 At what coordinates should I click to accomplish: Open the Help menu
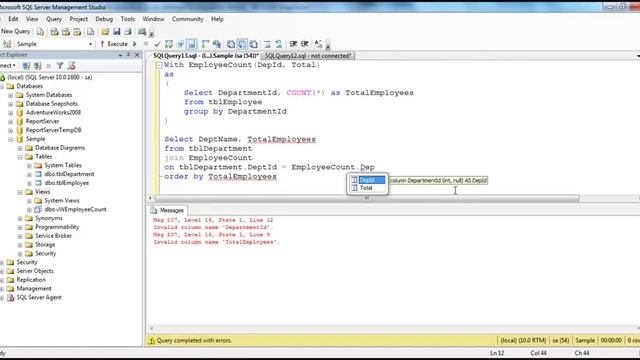click(217, 19)
